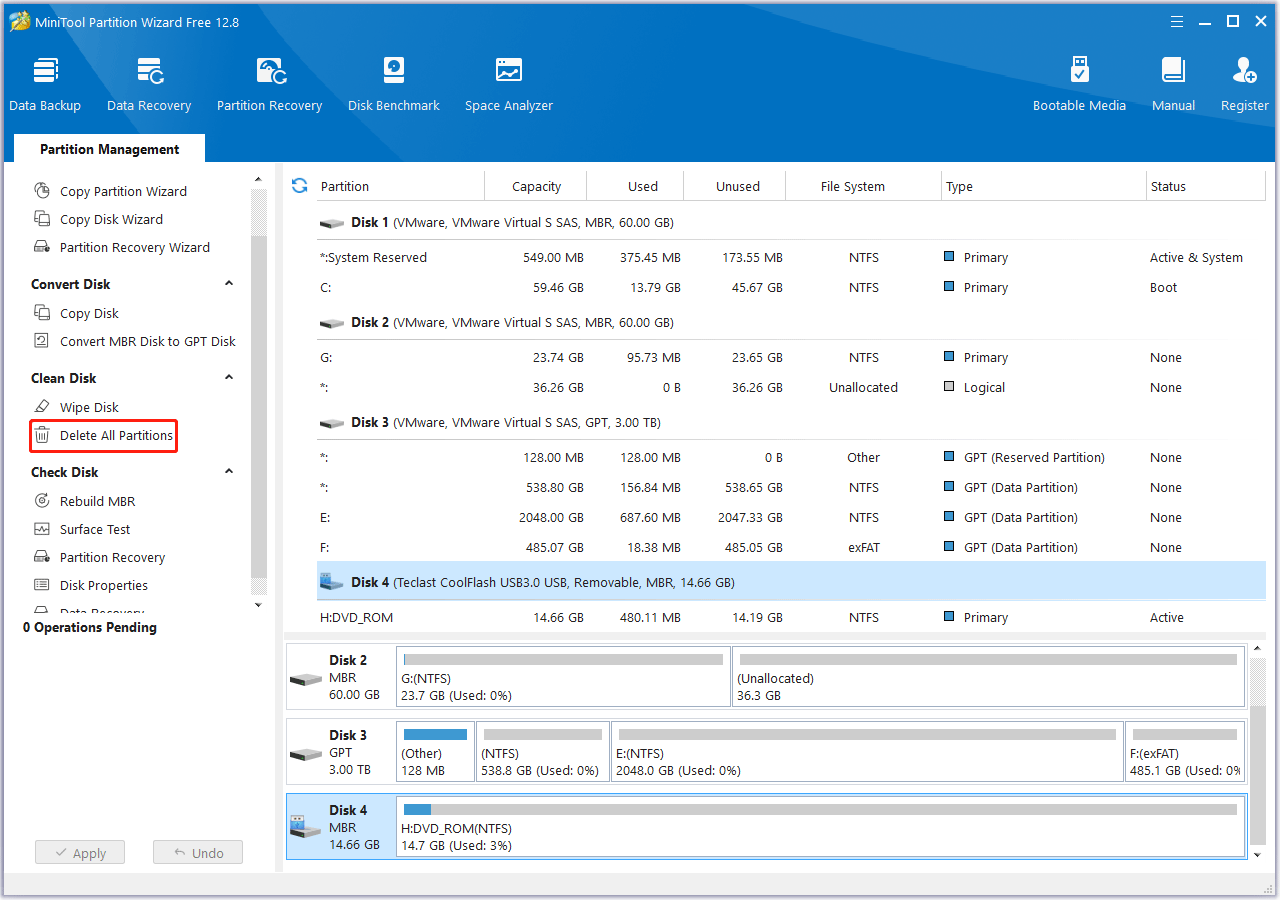
Task: Select the F: exFAT partition row
Action: 791,547
